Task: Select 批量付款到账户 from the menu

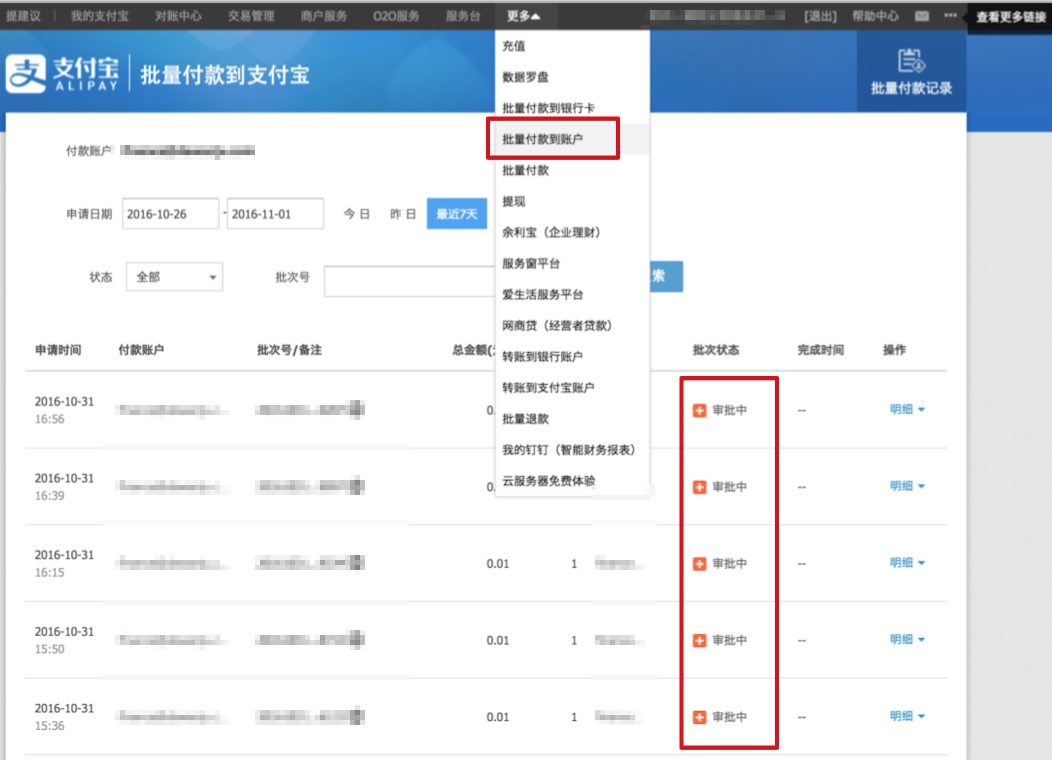Action: point(542,140)
